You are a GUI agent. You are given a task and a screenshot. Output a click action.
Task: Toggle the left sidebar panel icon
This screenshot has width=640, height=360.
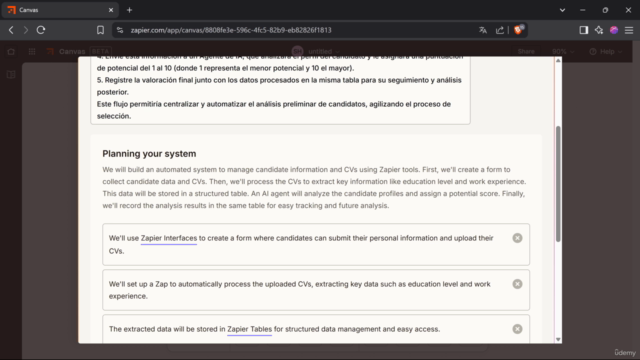(x=11, y=75)
